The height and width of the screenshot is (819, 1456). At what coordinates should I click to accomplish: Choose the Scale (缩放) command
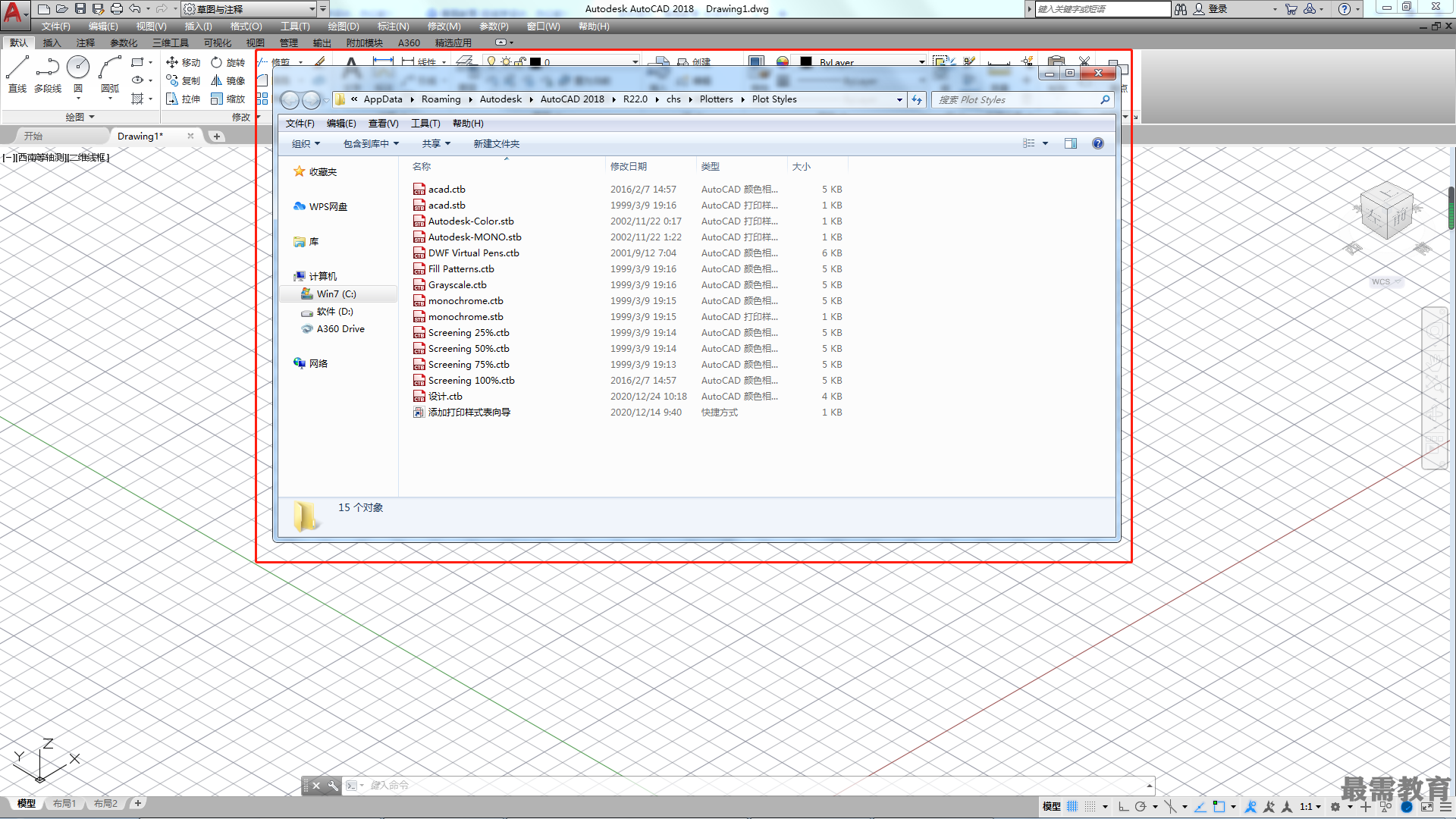tap(228, 99)
